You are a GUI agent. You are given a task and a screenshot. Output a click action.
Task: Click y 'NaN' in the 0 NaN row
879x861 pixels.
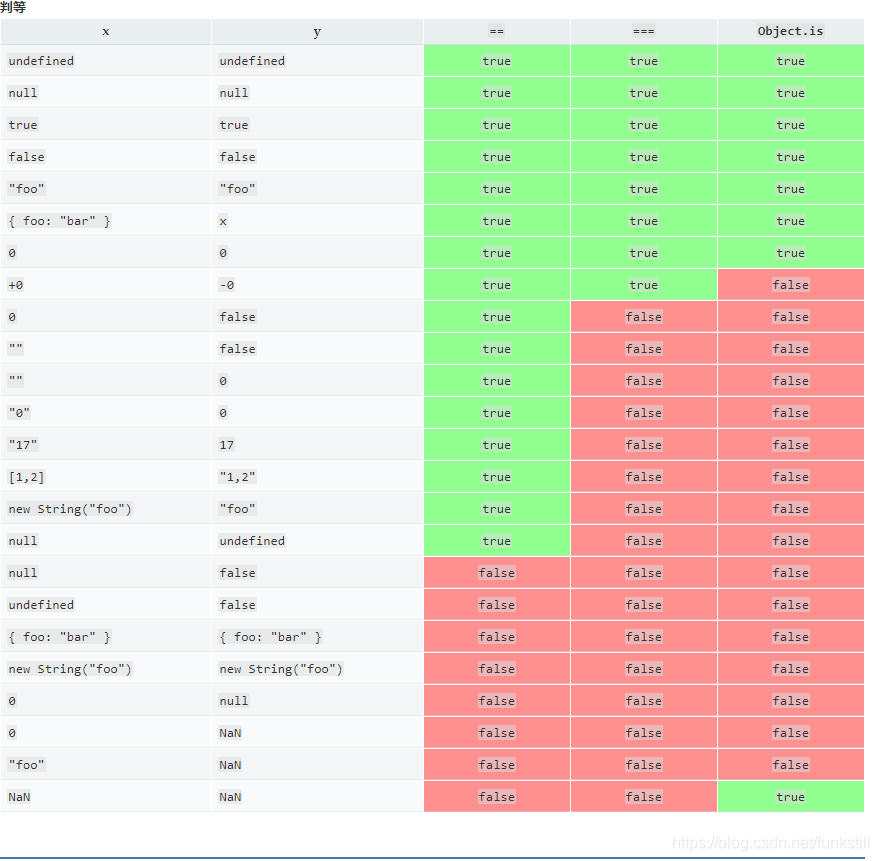[x=230, y=733]
